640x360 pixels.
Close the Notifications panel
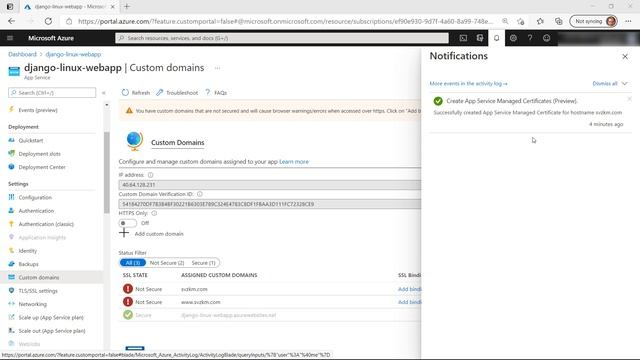(625, 57)
